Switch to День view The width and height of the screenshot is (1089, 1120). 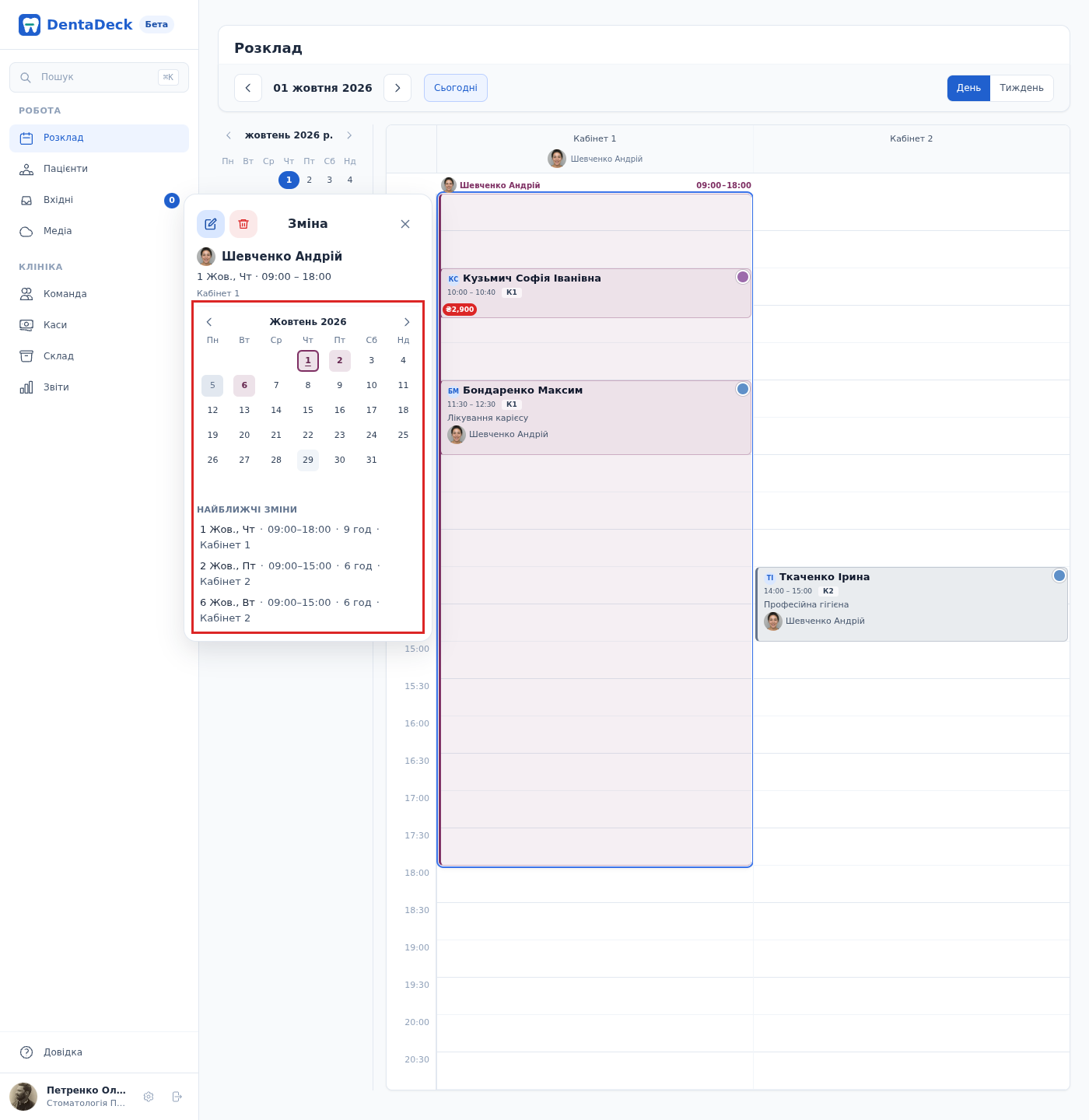pos(968,88)
